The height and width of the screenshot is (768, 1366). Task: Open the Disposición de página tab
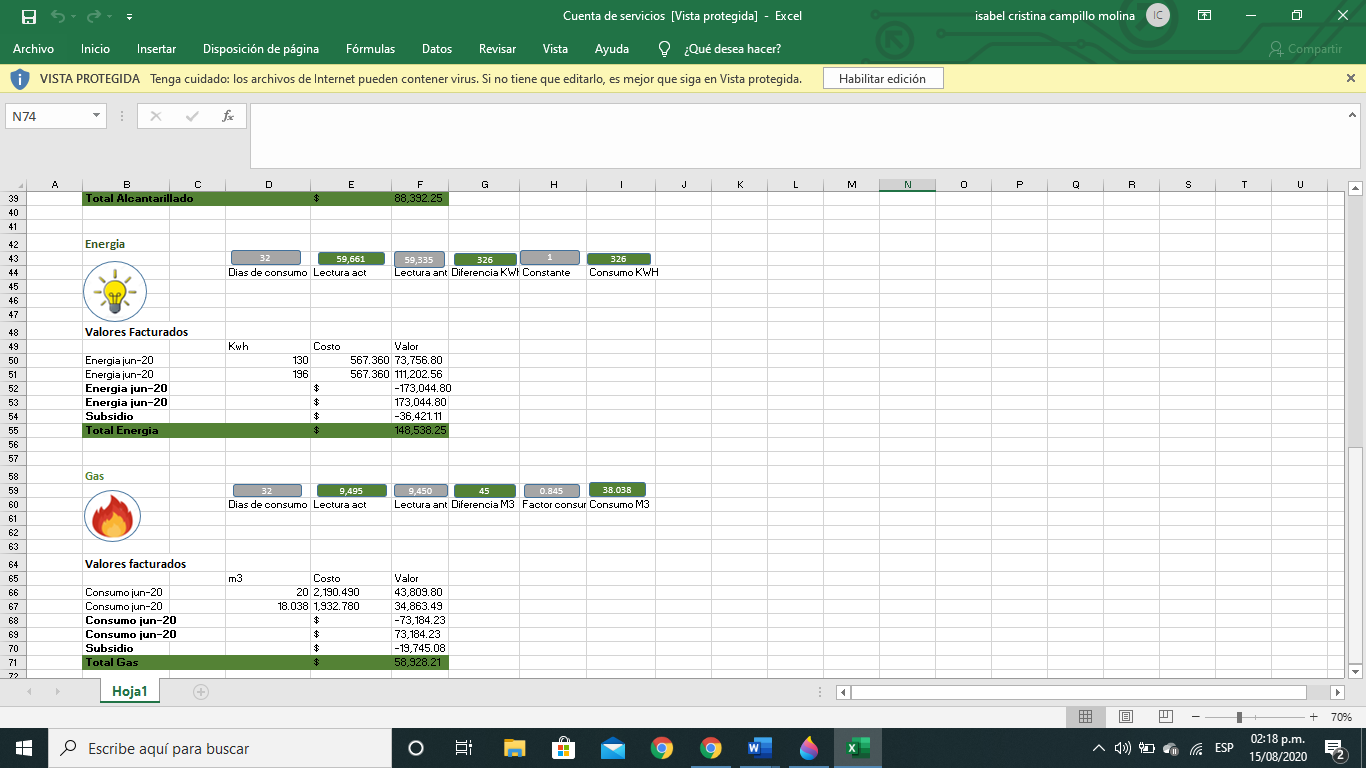[261, 49]
